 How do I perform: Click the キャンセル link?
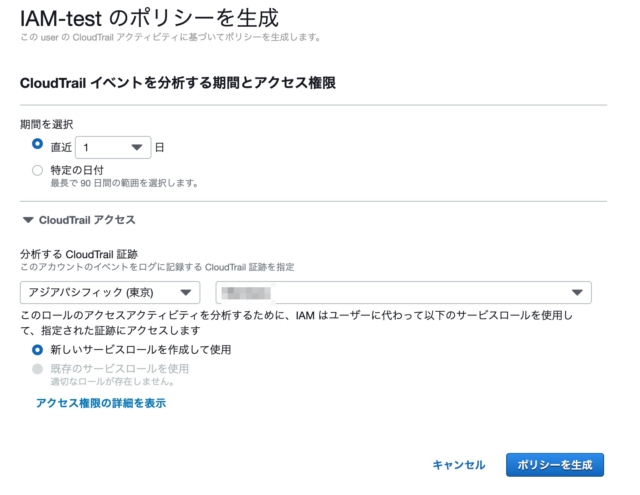coord(459,465)
